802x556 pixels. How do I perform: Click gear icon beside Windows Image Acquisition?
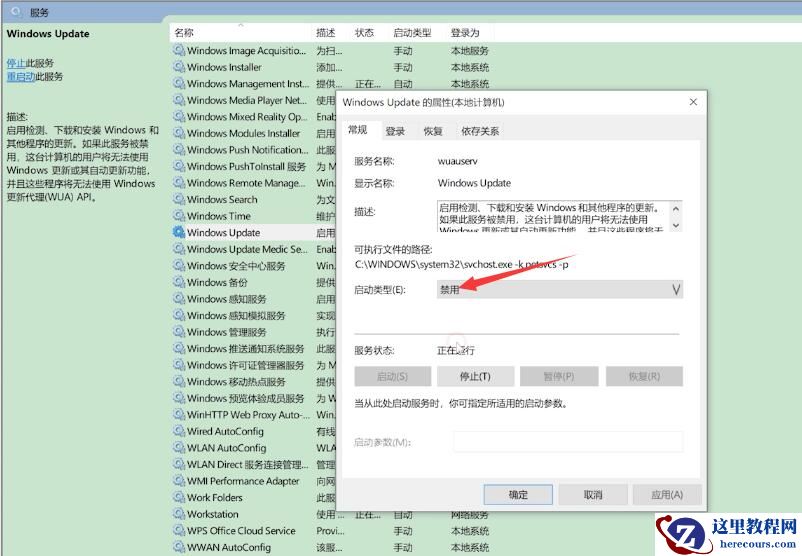click(x=179, y=50)
